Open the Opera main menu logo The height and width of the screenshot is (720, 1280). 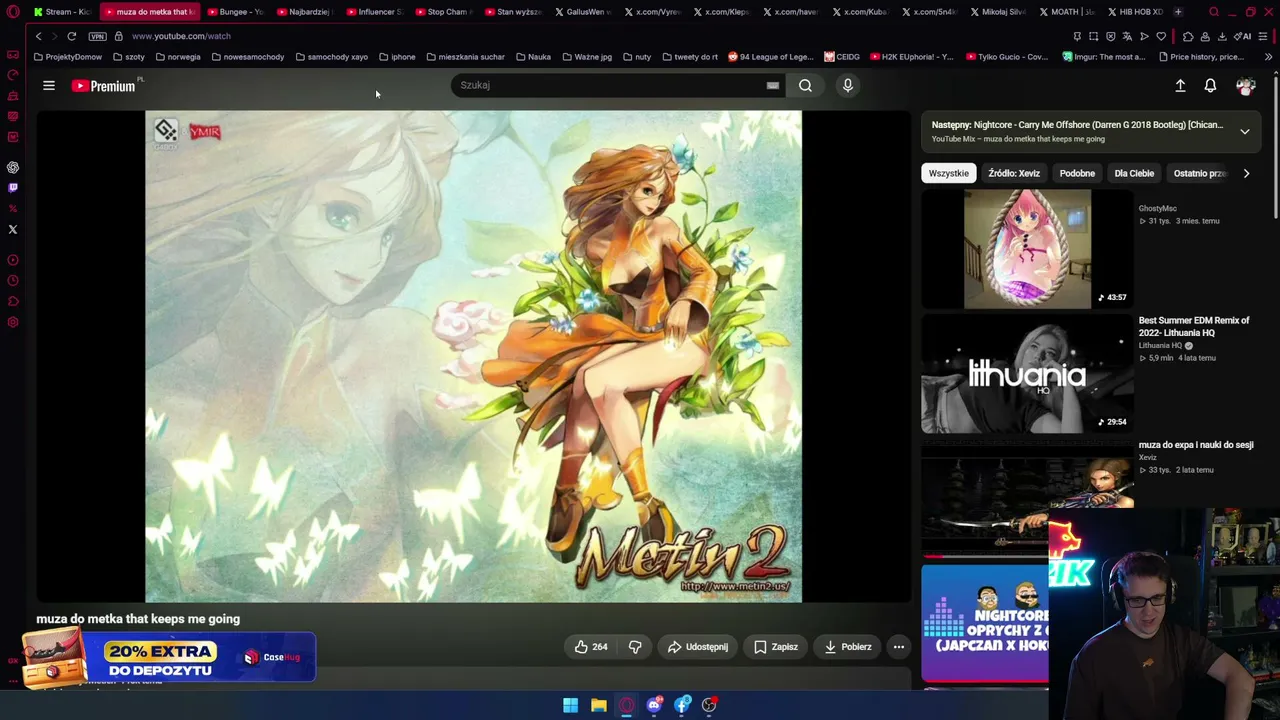point(13,12)
